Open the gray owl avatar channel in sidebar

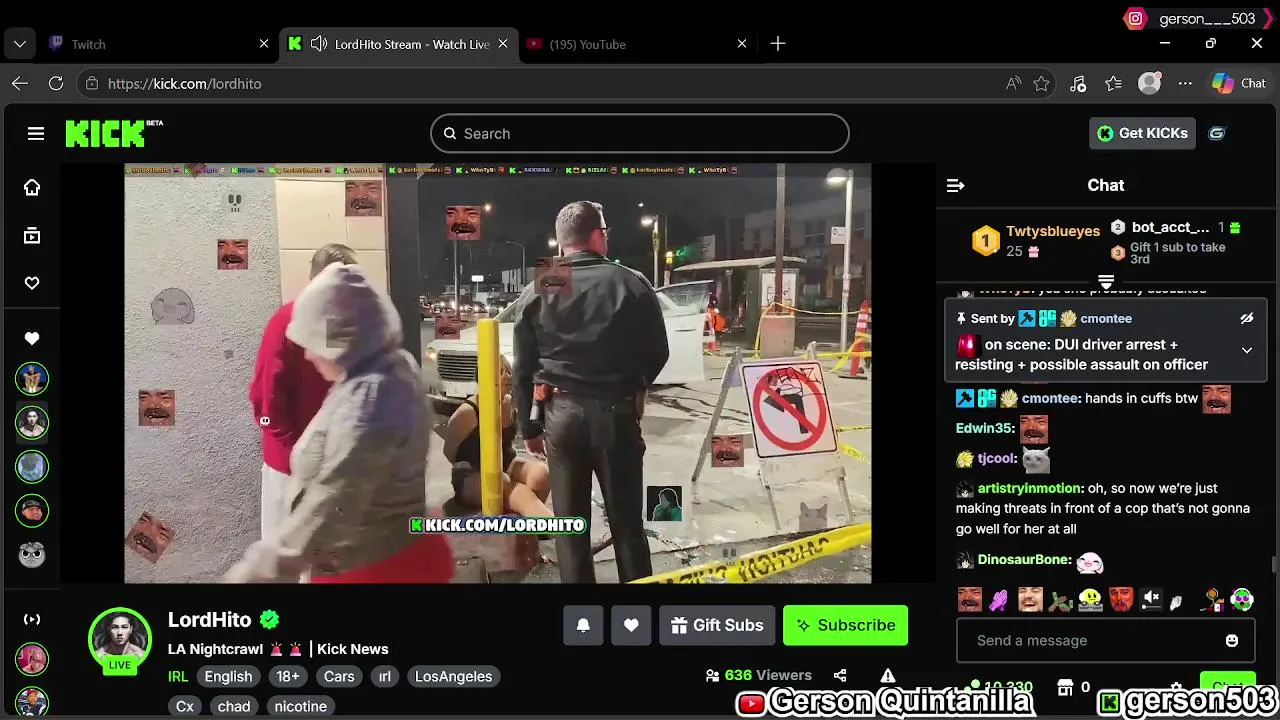click(x=32, y=554)
